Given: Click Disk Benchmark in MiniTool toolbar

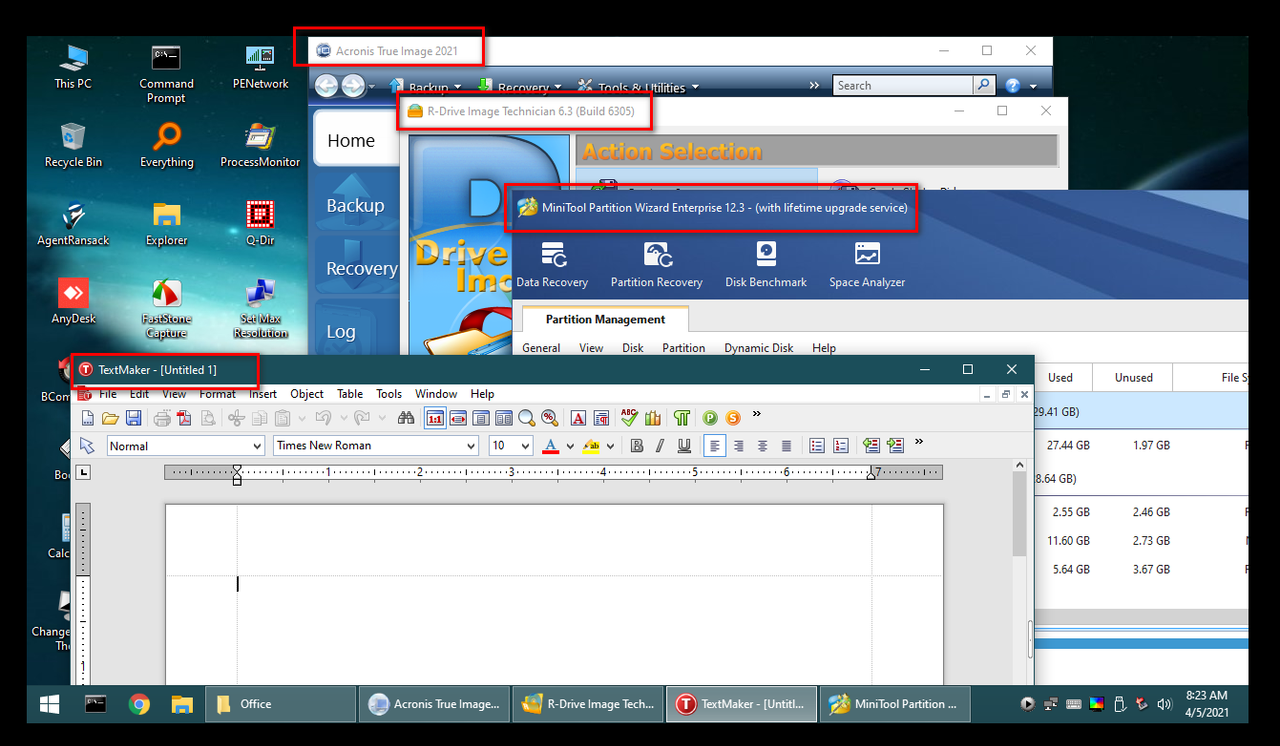Looking at the screenshot, I should [766, 265].
